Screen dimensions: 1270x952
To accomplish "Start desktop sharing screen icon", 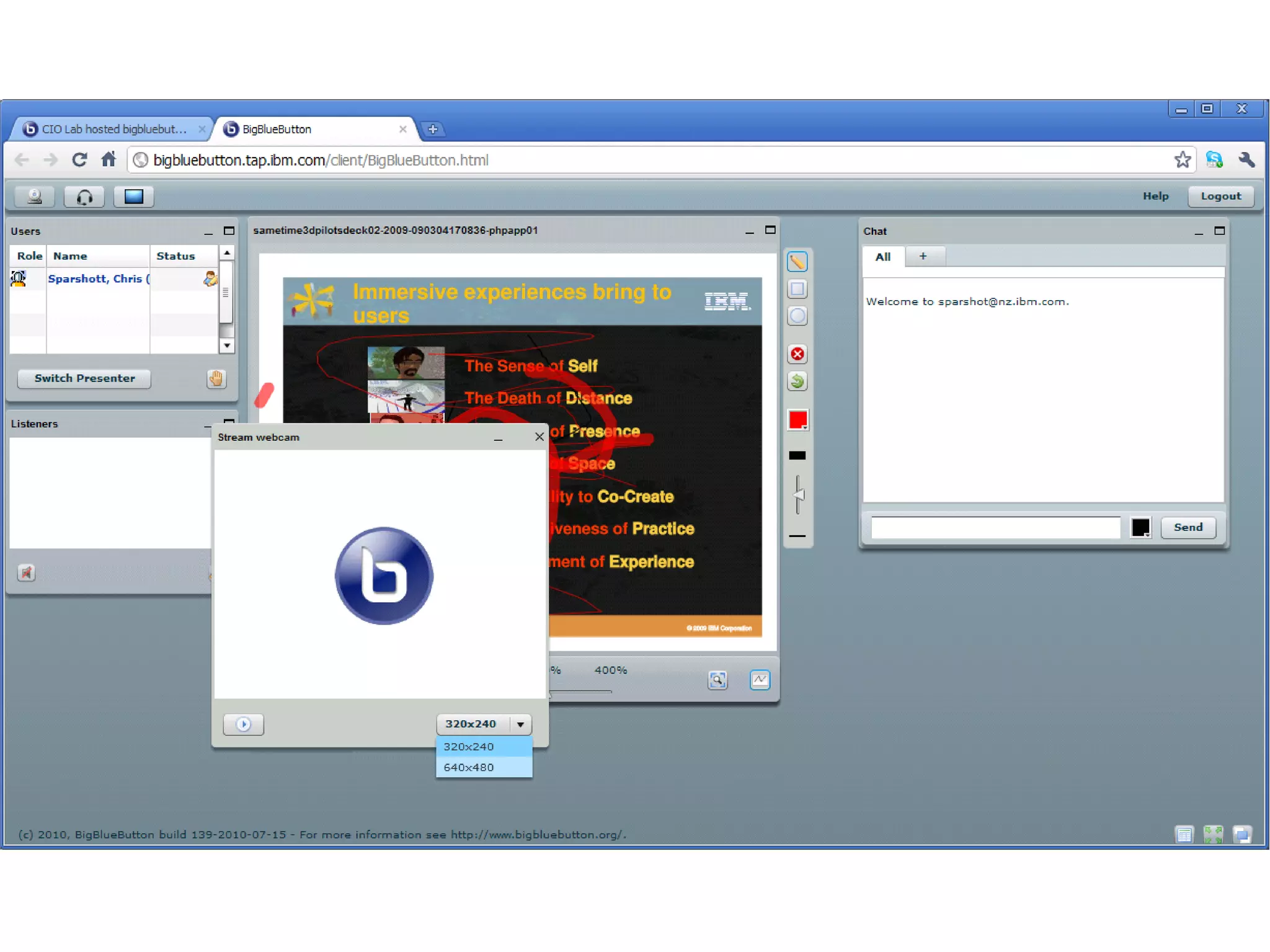I will [x=133, y=197].
